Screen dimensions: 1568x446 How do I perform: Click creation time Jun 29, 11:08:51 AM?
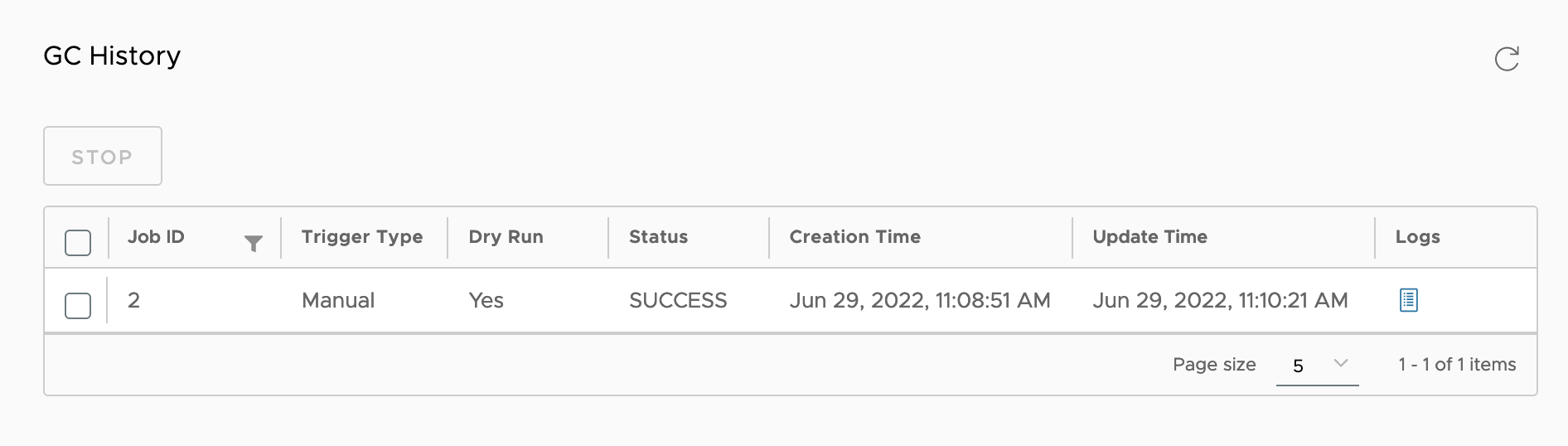(x=920, y=300)
